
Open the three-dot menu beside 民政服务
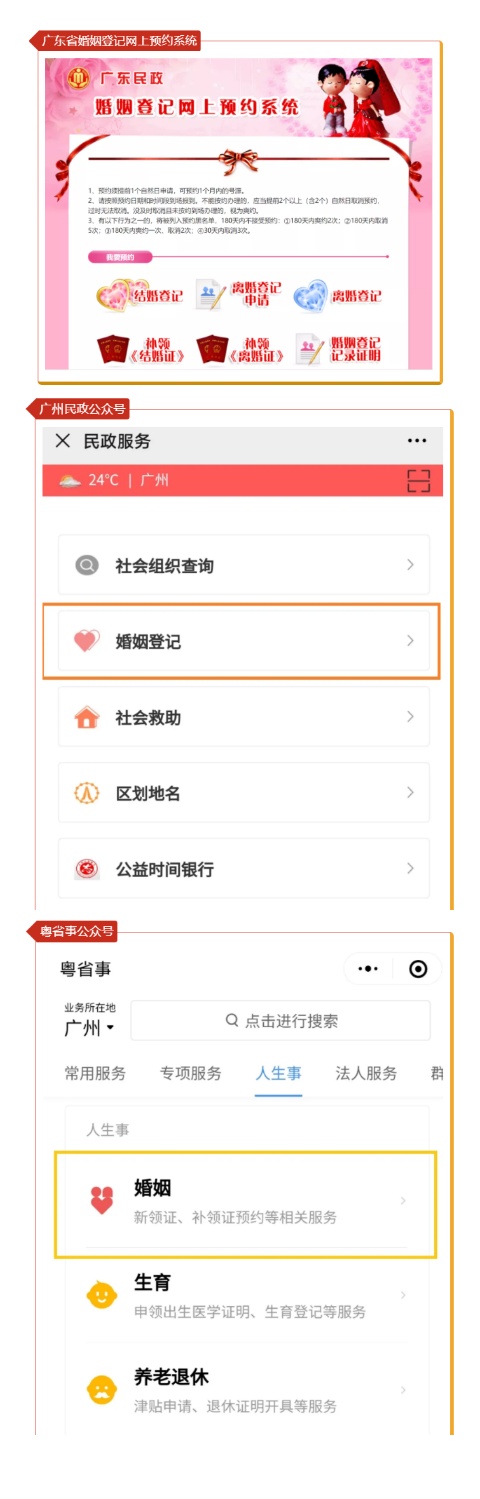(x=417, y=441)
